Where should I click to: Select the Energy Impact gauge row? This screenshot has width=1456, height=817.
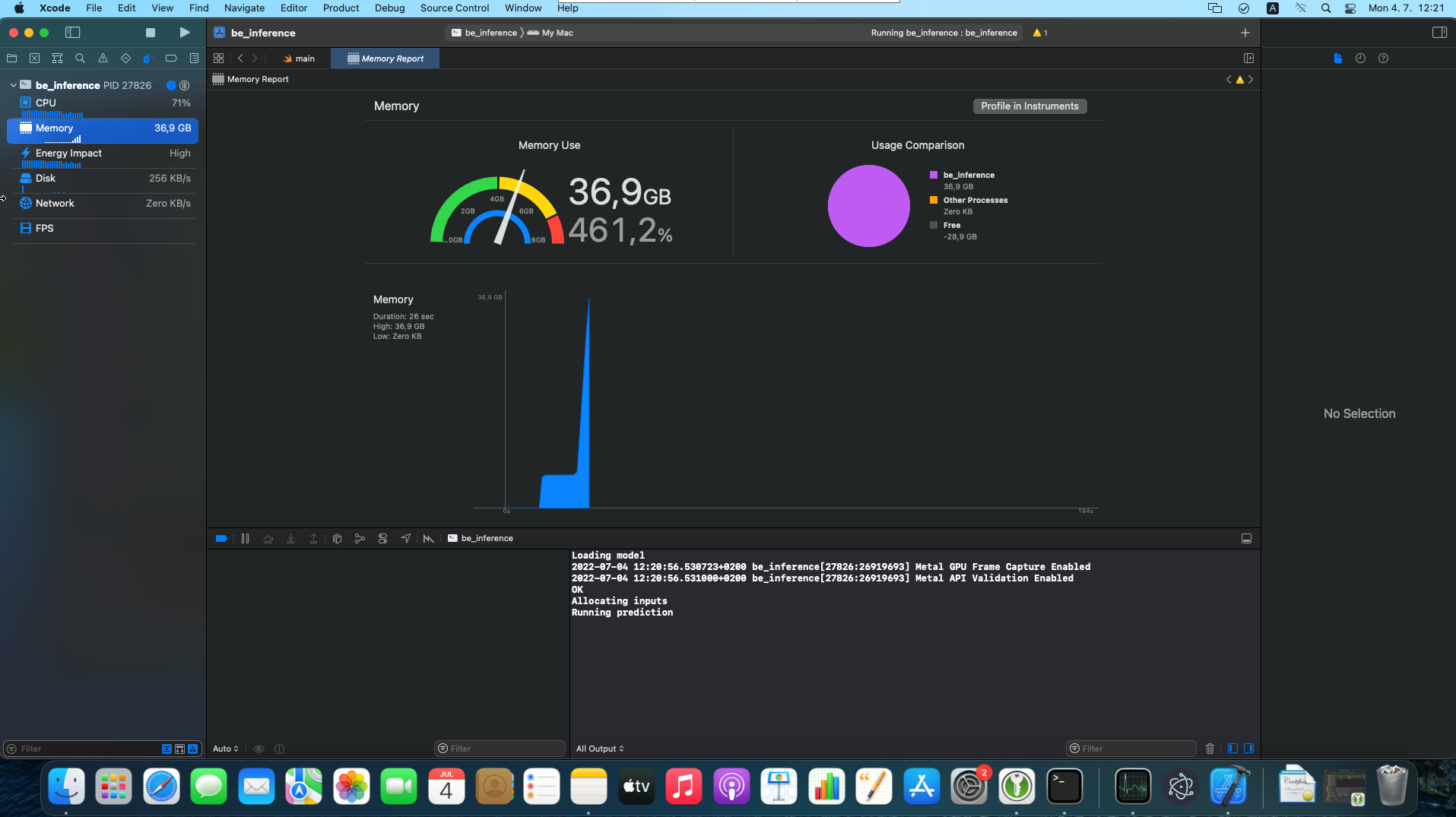[103, 154]
